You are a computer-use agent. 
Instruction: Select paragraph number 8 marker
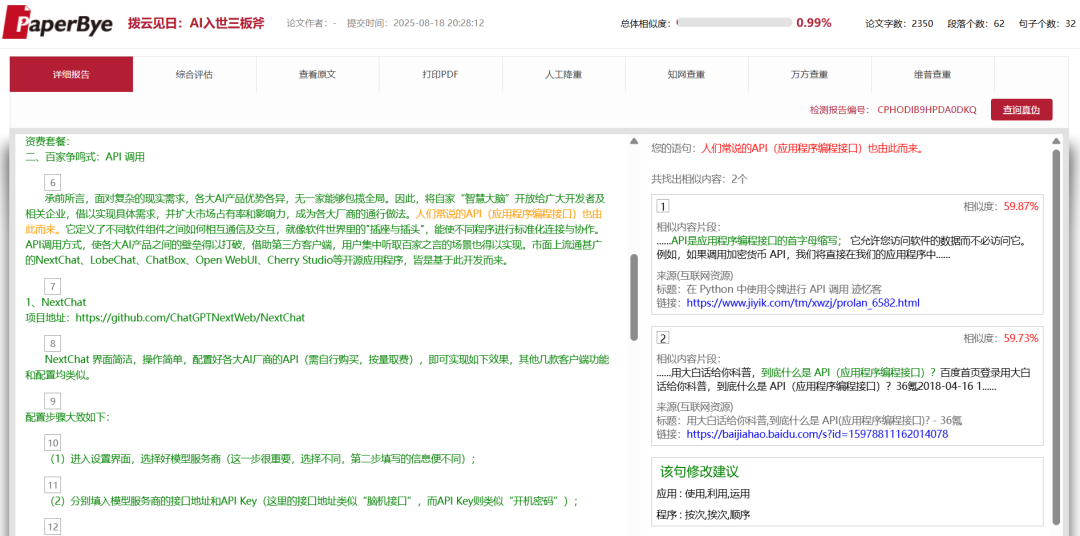(x=53, y=343)
